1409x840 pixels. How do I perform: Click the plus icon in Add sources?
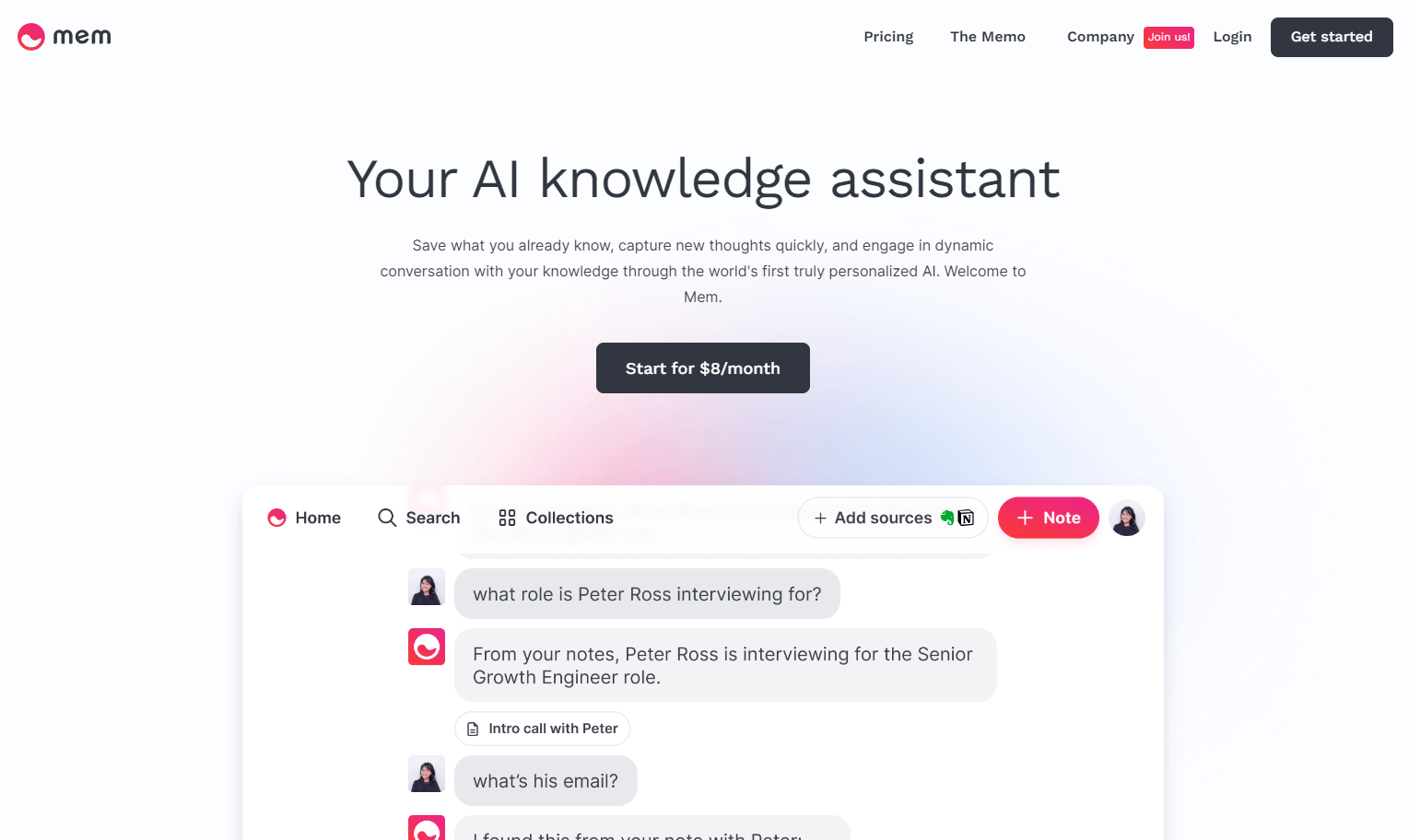click(x=820, y=519)
